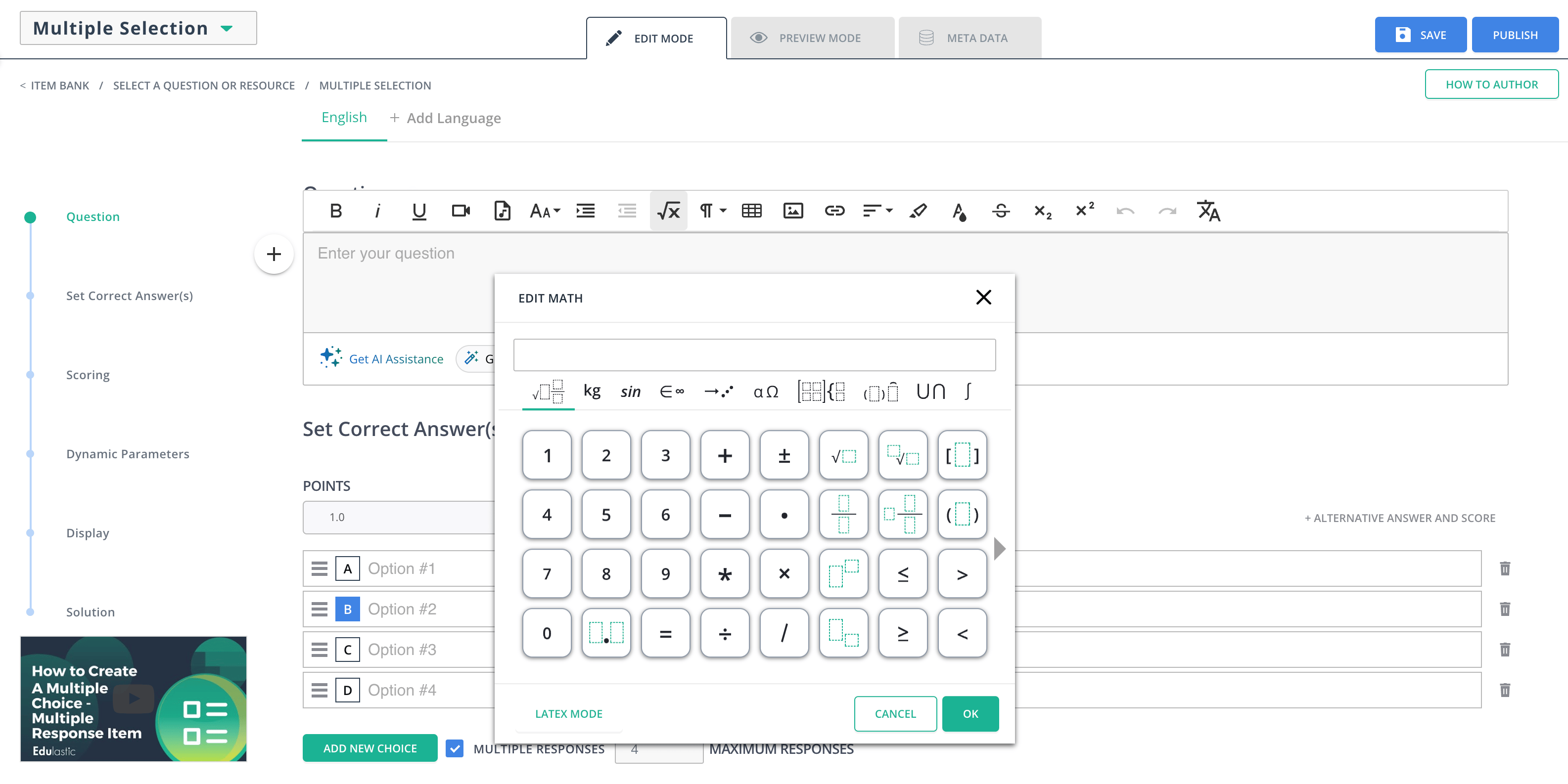This screenshot has height=784, width=1568.
Task: Click Add Language link
Action: pyautogui.click(x=445, y=118)
